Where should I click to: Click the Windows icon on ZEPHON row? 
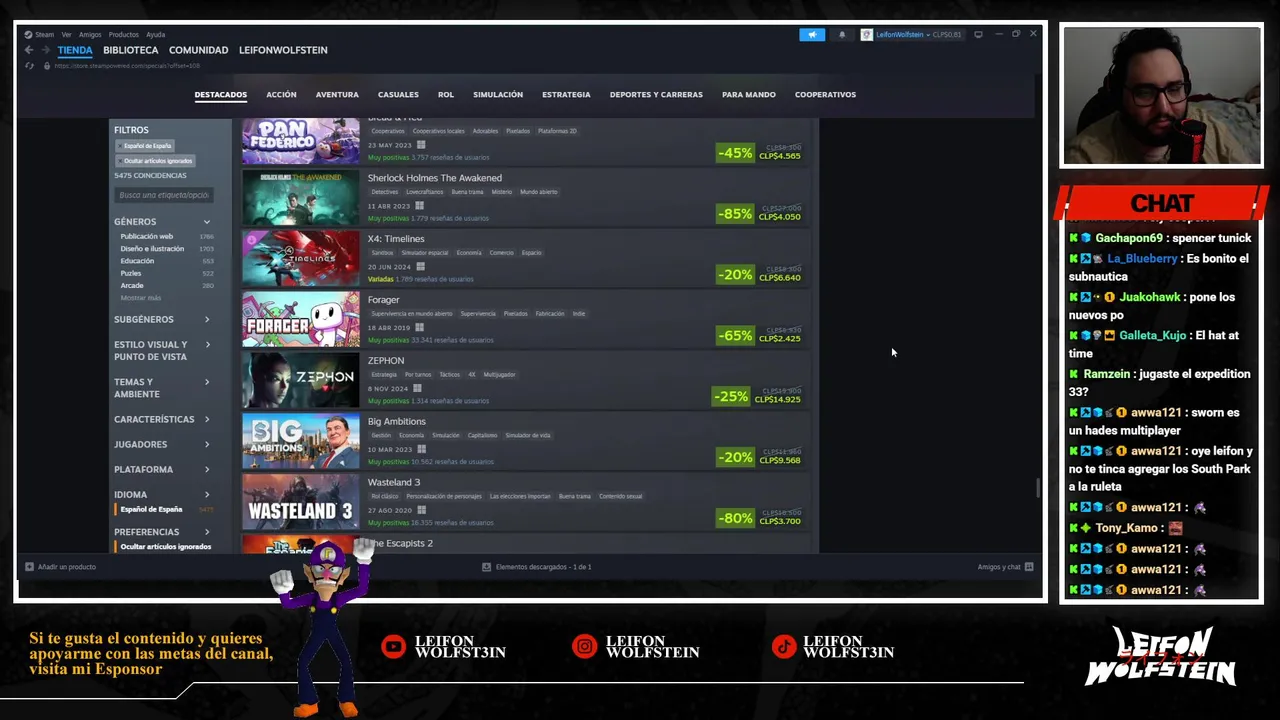click(x=417, y=389)
